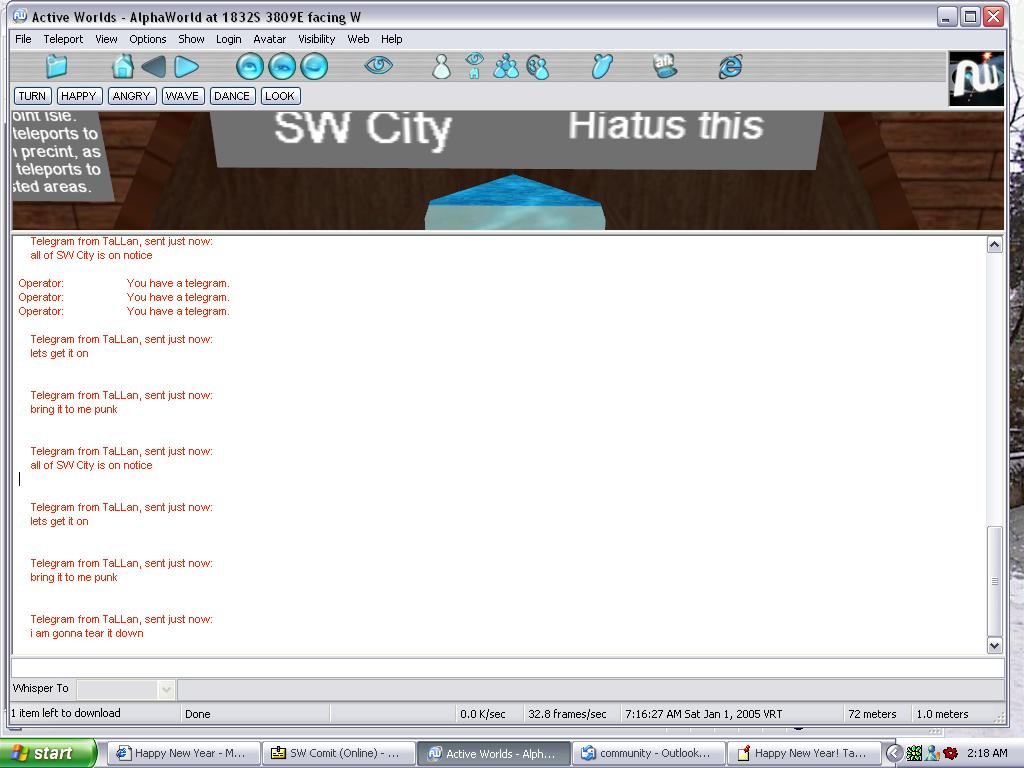Viewport: 1024px width, 768px height.
Task: Click the chat scrollbar down arrow
Action: 994,646
